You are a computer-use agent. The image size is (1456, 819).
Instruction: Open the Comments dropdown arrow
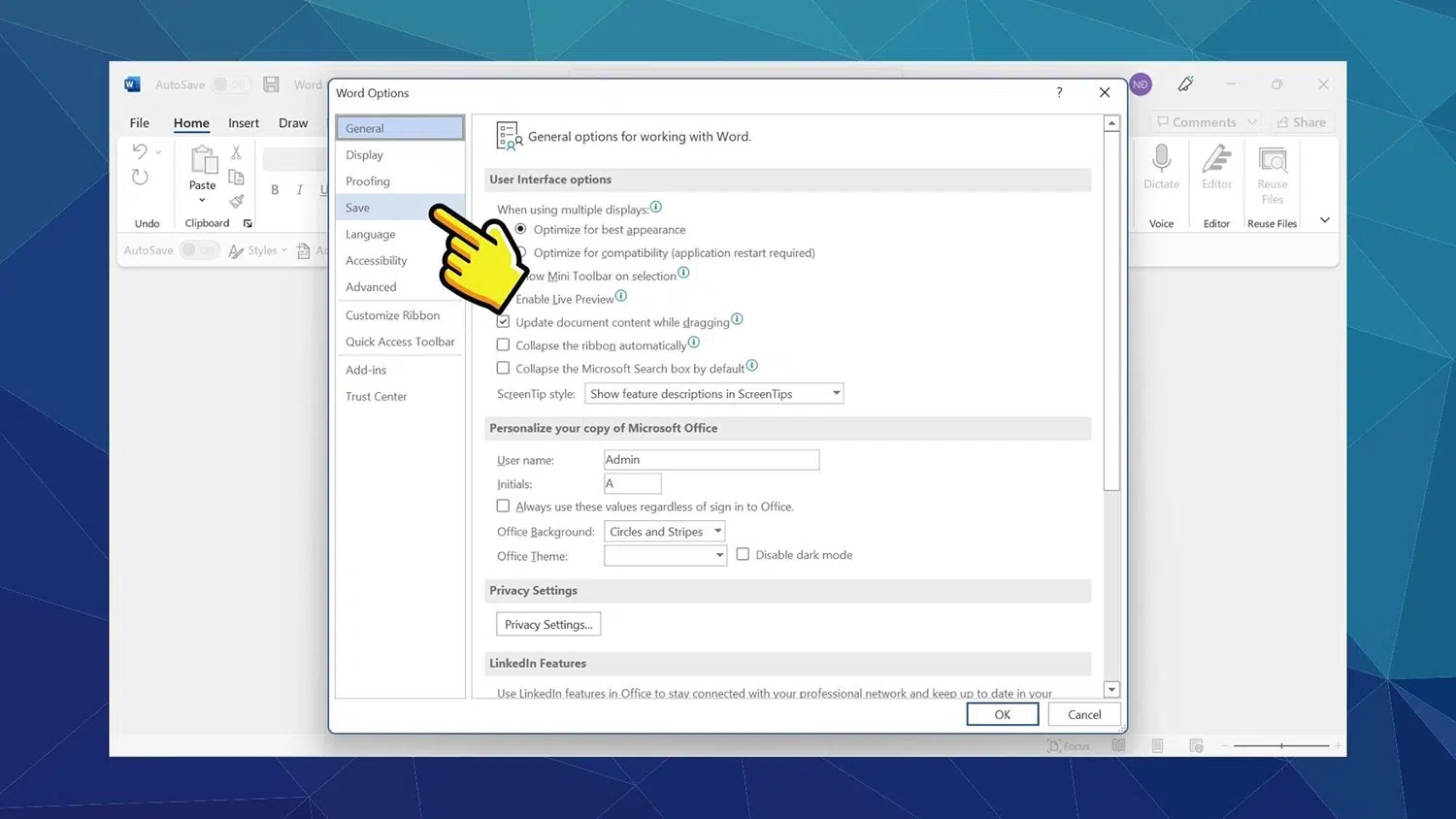coord(1252,122)
